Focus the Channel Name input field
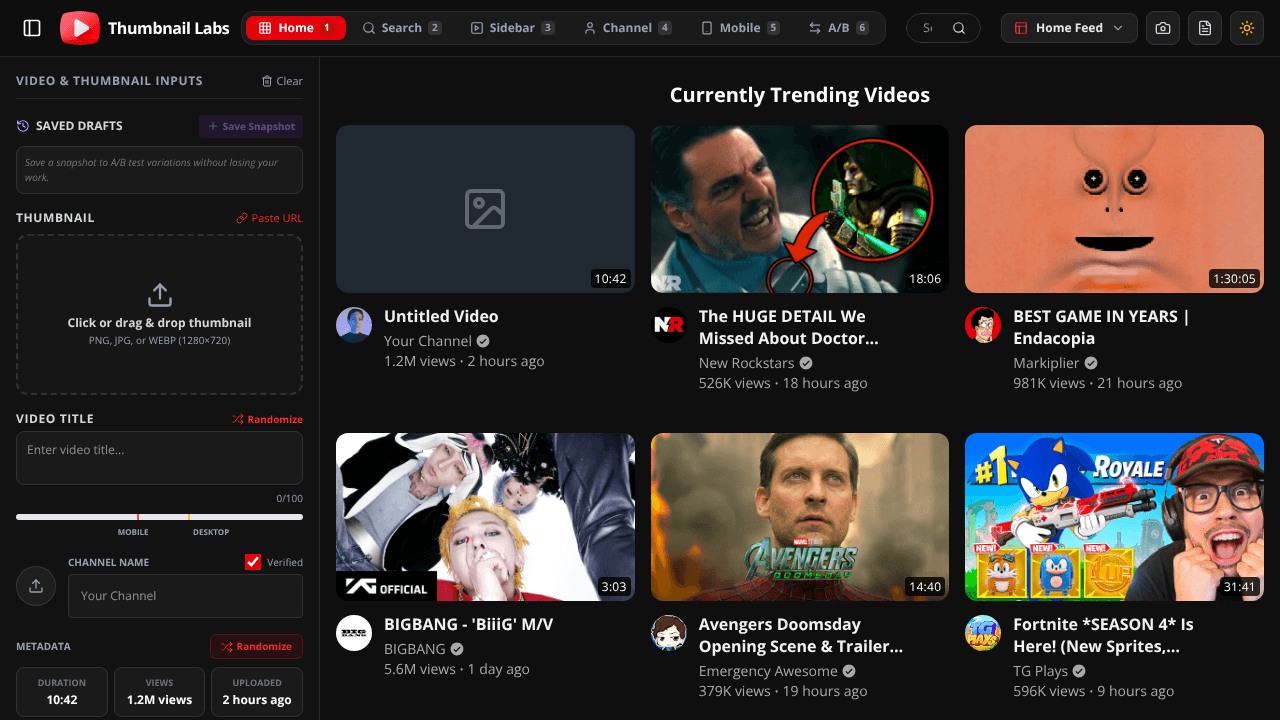The height and width of the screenshot is (720, 1280). pos(185,596)
